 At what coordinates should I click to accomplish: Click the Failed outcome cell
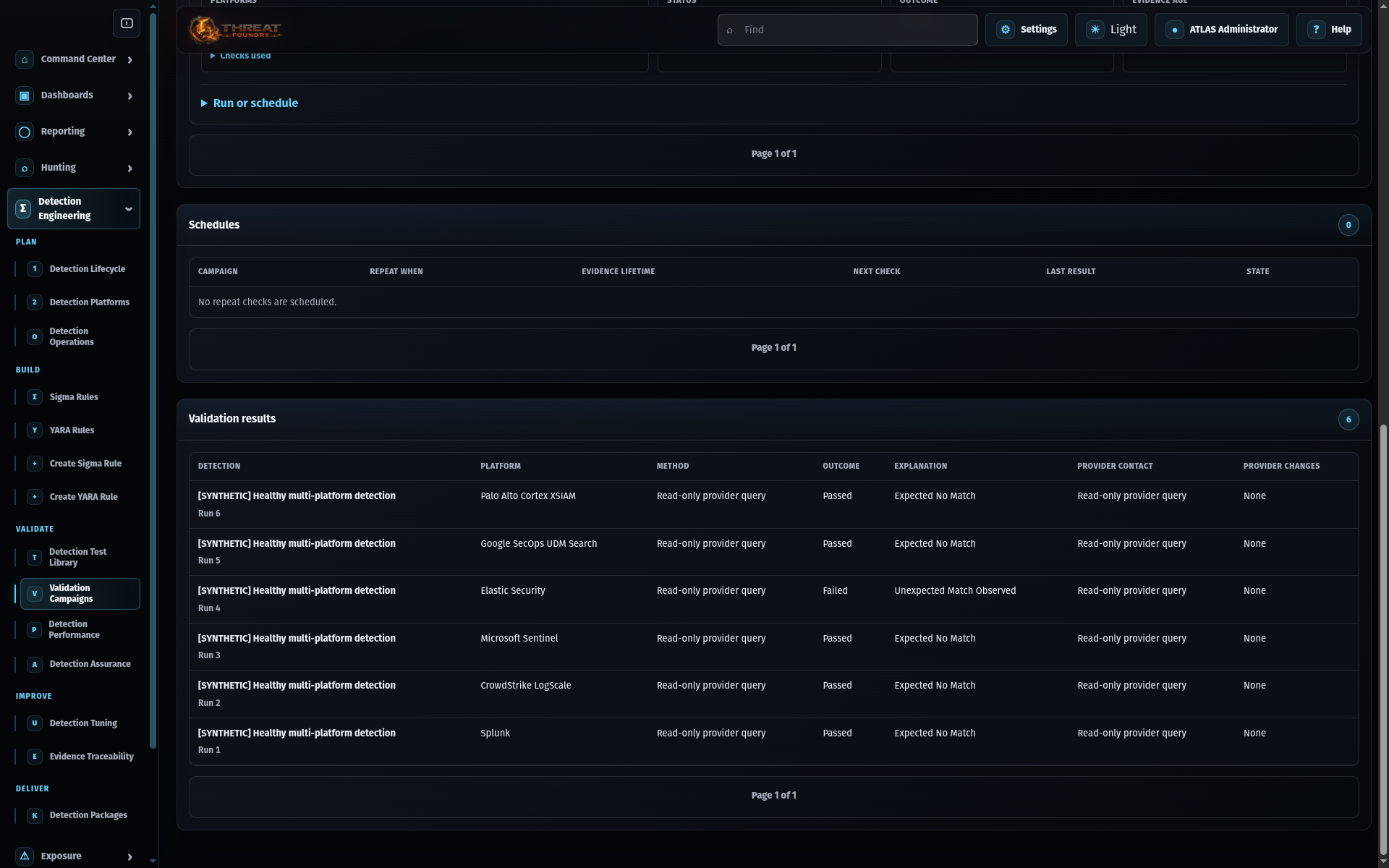835,591
